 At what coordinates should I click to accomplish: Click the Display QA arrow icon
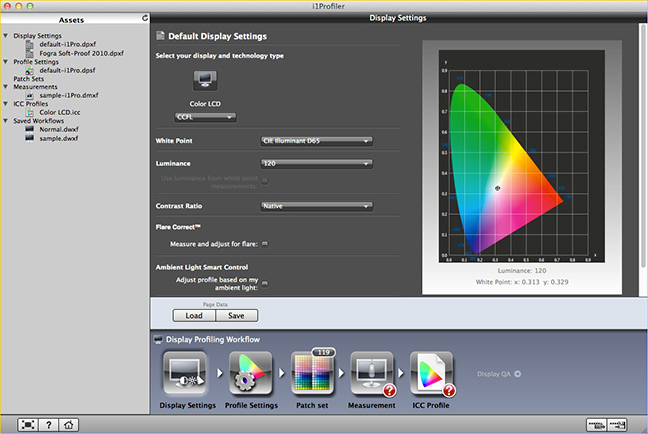[x=517, y=374]
